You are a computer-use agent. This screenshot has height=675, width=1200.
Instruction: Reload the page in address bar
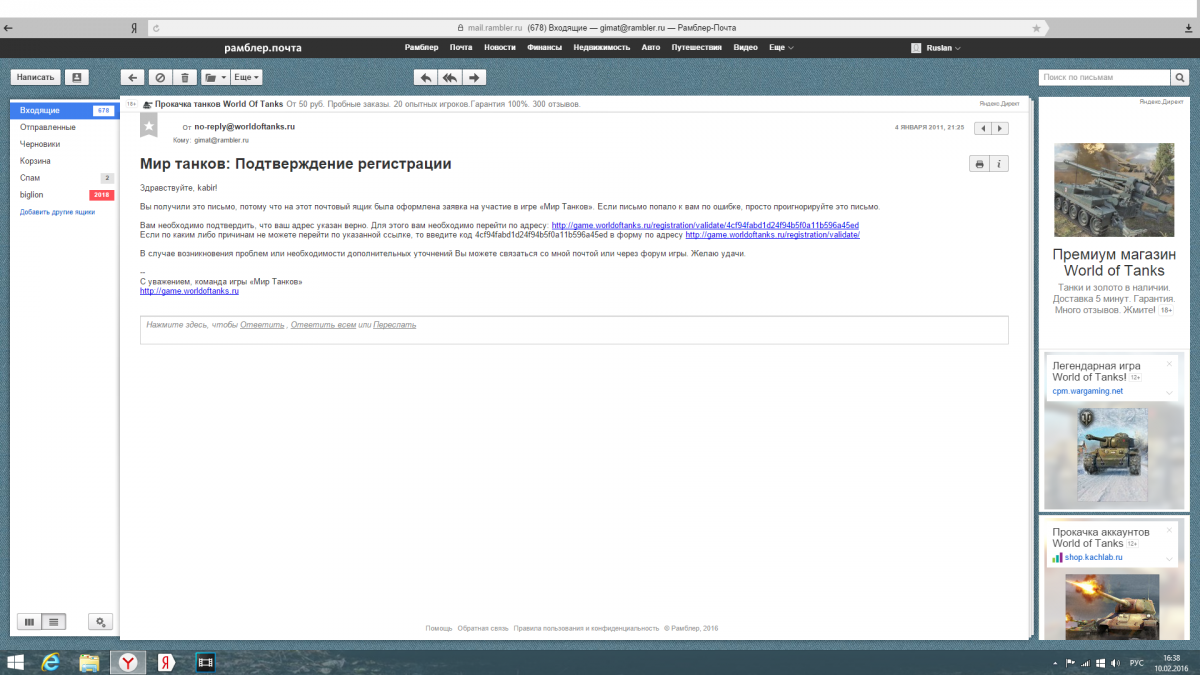(156, 28)
